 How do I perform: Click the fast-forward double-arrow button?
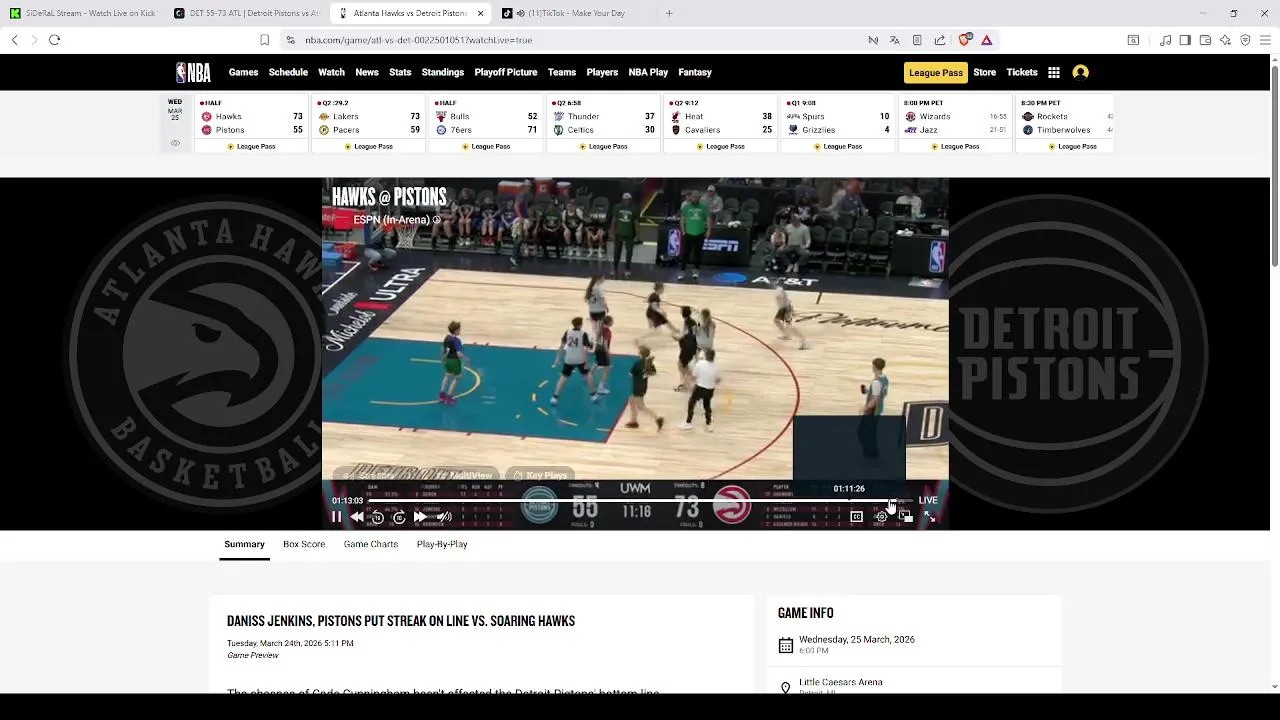420,517
